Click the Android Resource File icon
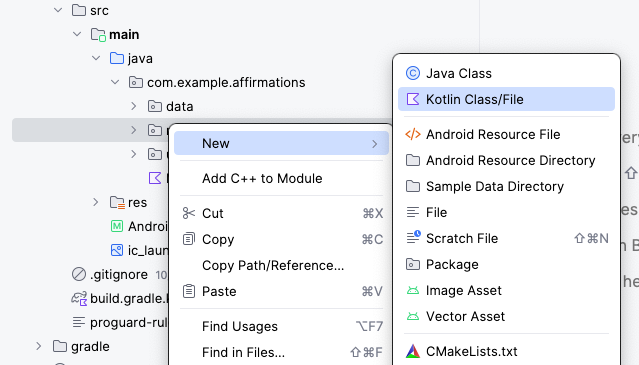Viewport: 639px width, 365px height. pyautogui.click(x=413, y=134)
